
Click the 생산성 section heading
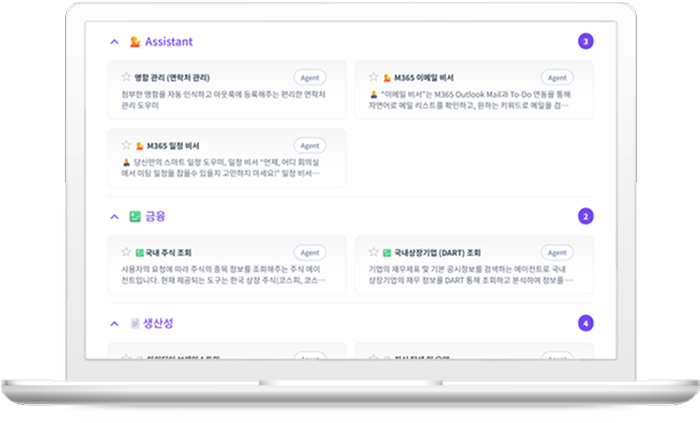pos(158,323)
